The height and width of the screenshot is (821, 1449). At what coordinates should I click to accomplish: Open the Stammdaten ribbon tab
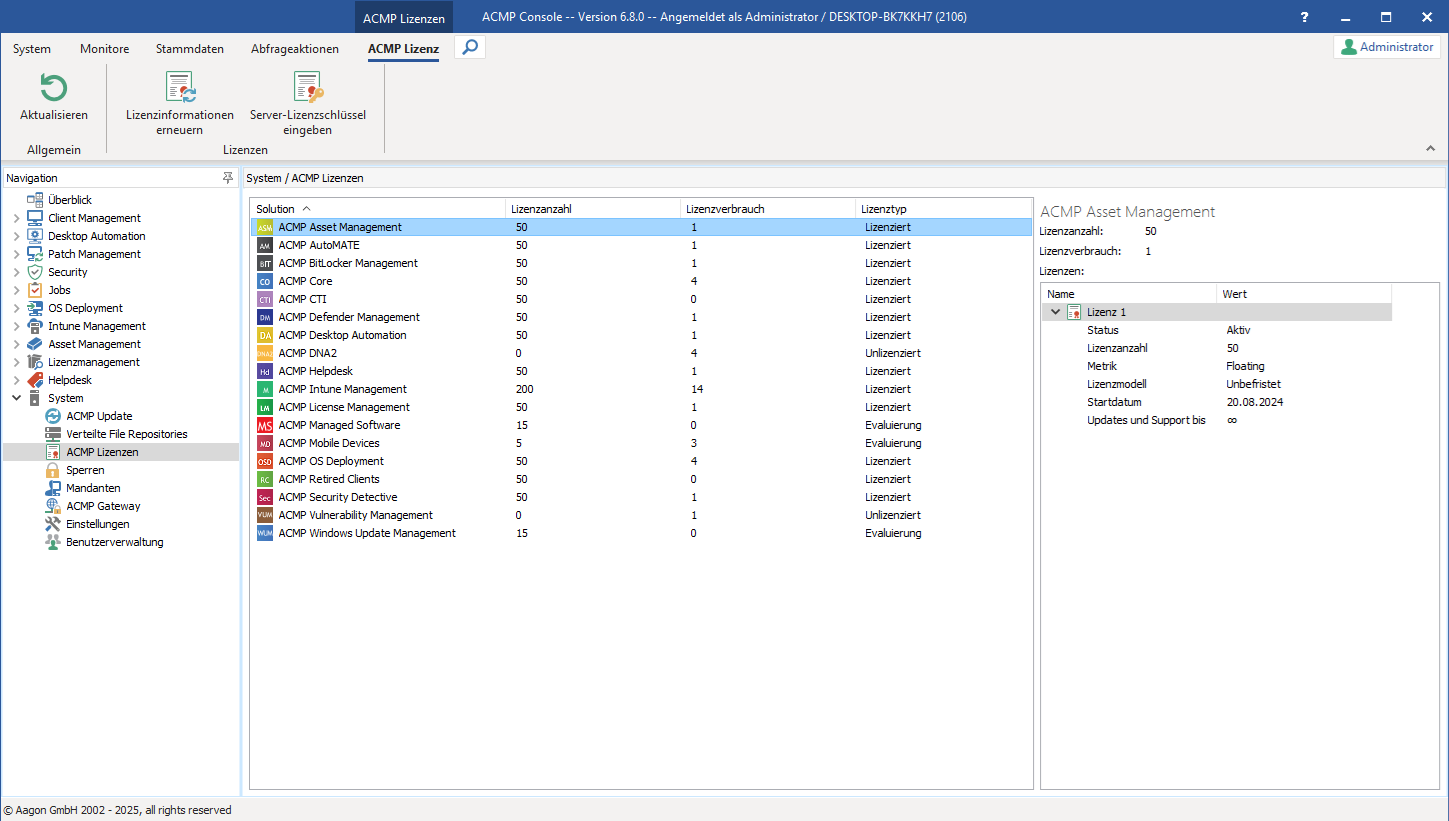click(189, 48)
